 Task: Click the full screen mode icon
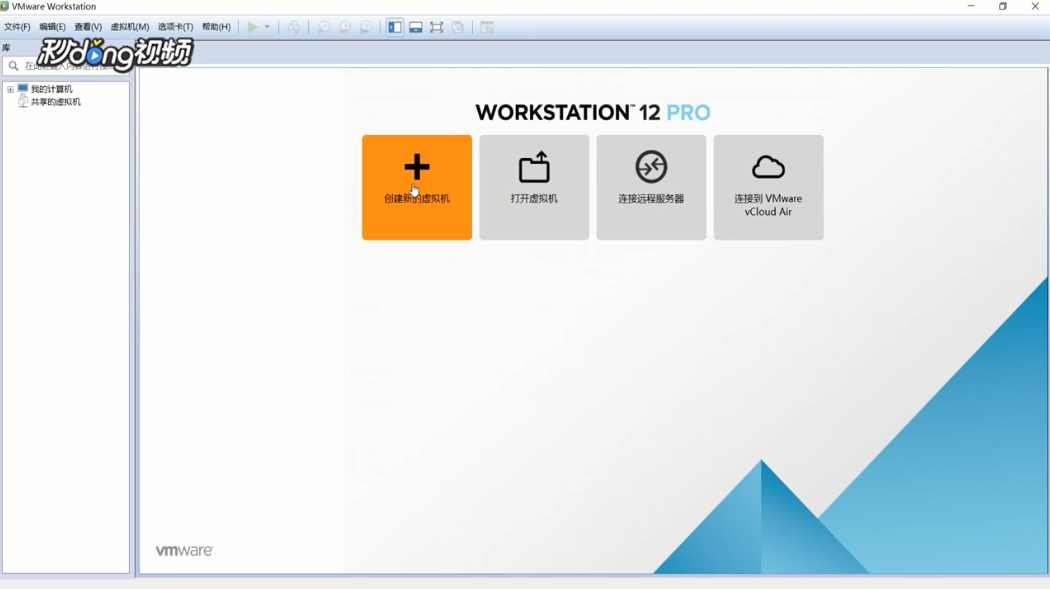(437, 27)
